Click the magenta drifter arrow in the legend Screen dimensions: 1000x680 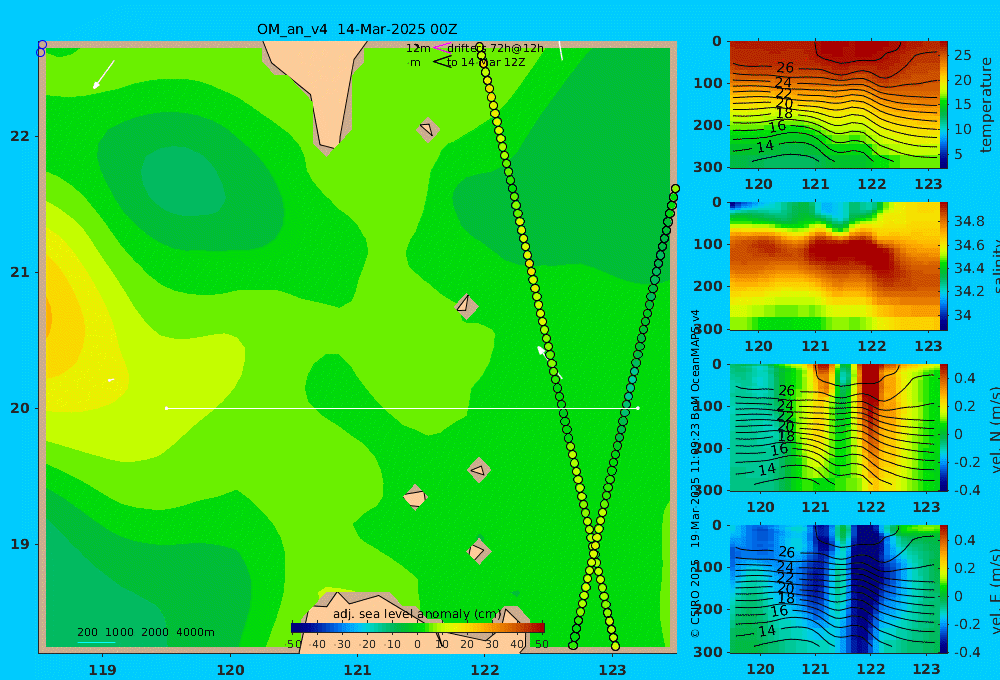coord(442,47)
